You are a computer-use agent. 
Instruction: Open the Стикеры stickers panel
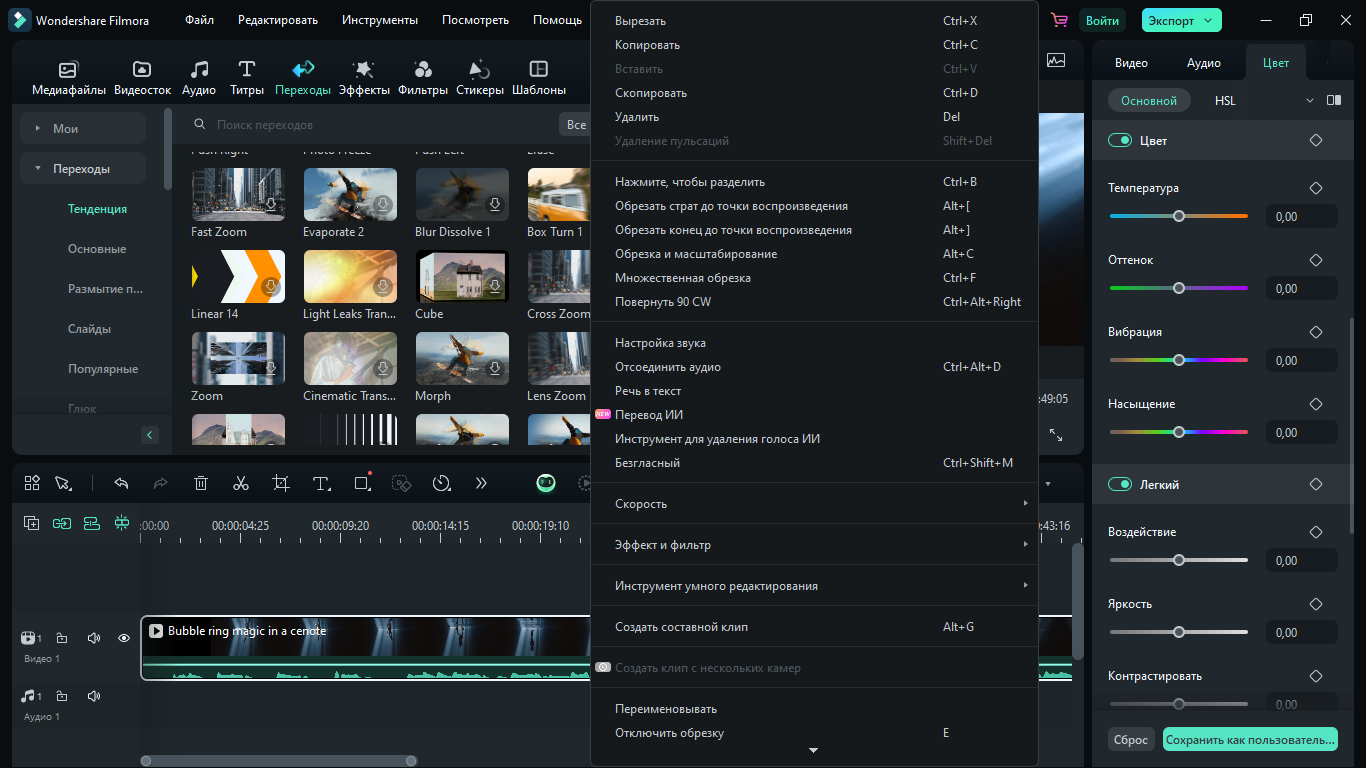pyautogui.click(x=480, y=78)
